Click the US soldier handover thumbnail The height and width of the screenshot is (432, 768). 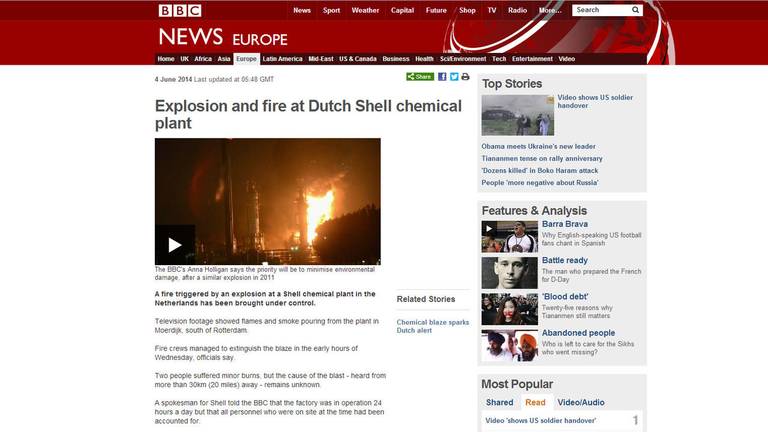518,115
